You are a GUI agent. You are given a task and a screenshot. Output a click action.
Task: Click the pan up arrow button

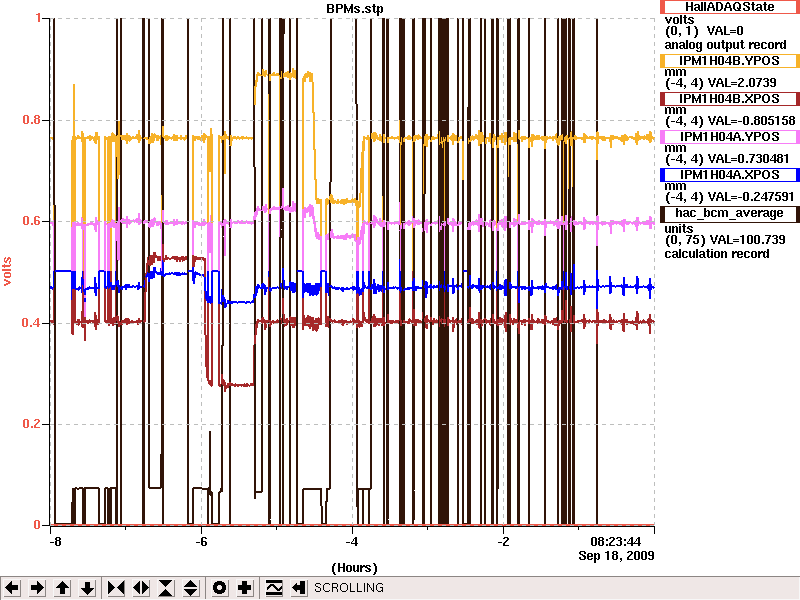[62, 588]
